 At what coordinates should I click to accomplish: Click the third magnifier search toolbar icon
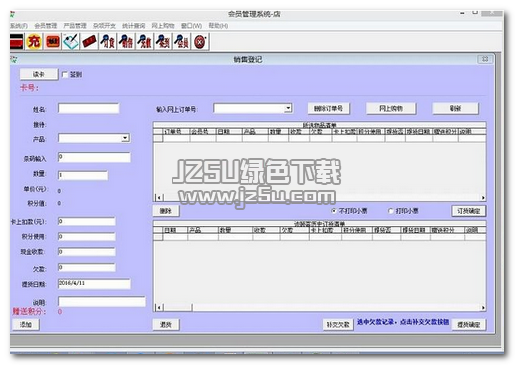pyautogui.click(x=145, y=42)
